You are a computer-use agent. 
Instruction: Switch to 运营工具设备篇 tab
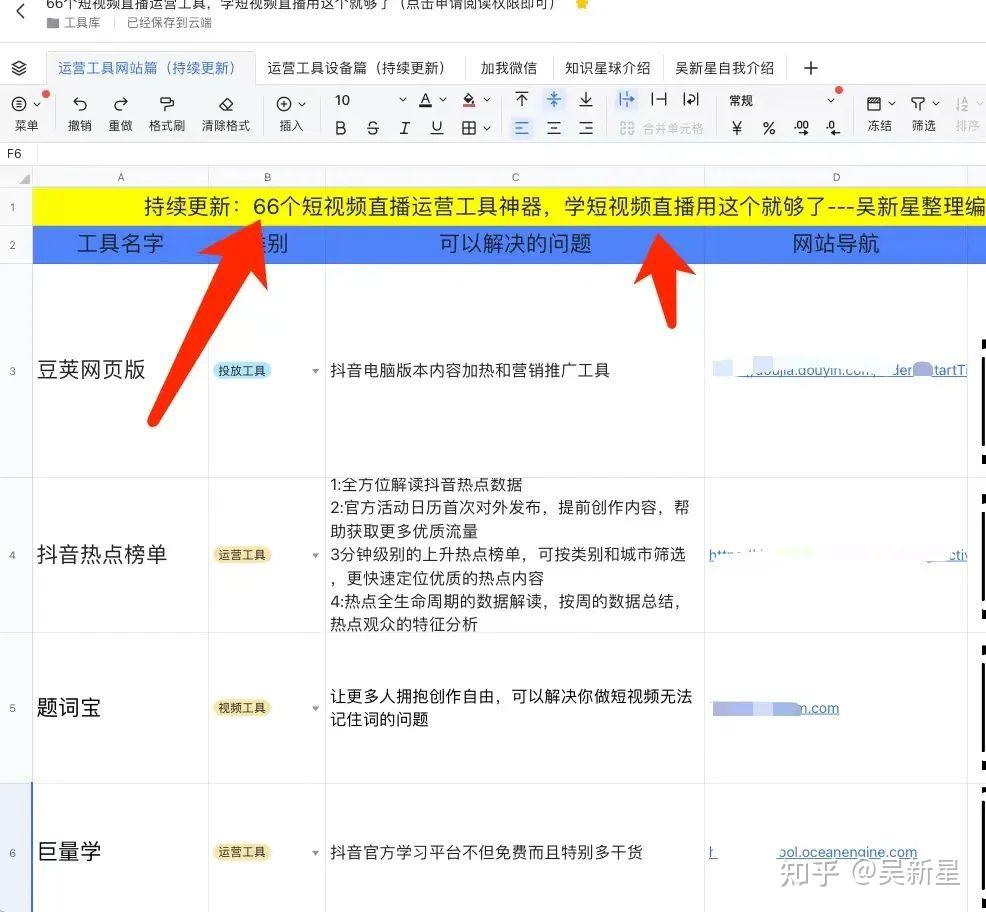(x=356, y=68)
